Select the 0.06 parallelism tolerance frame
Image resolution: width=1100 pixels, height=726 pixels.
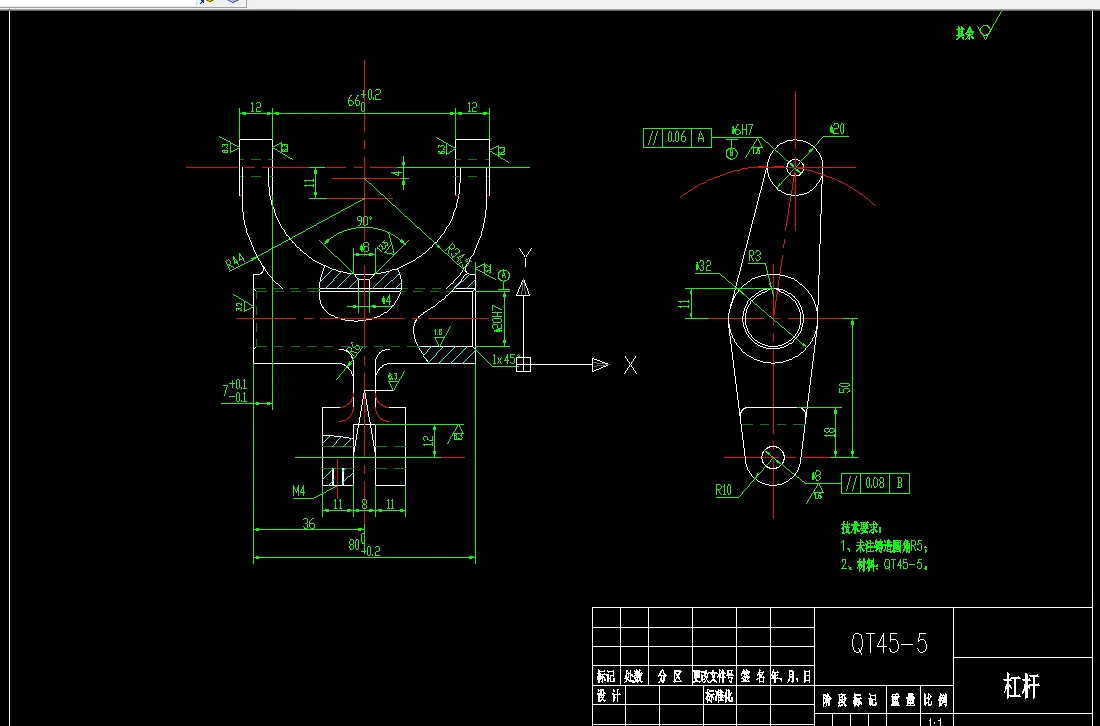[677, 137]
